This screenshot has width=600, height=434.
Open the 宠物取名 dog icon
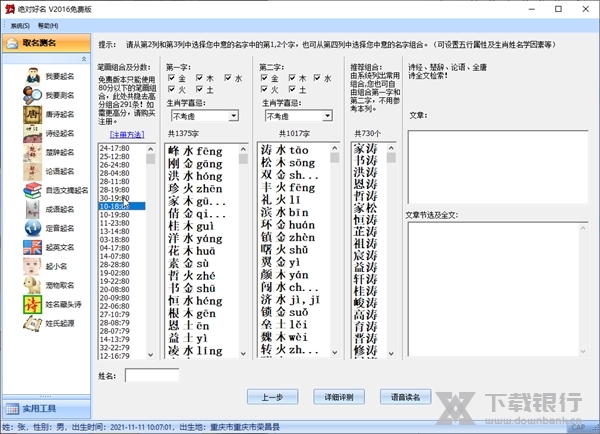tap(33, 286)
